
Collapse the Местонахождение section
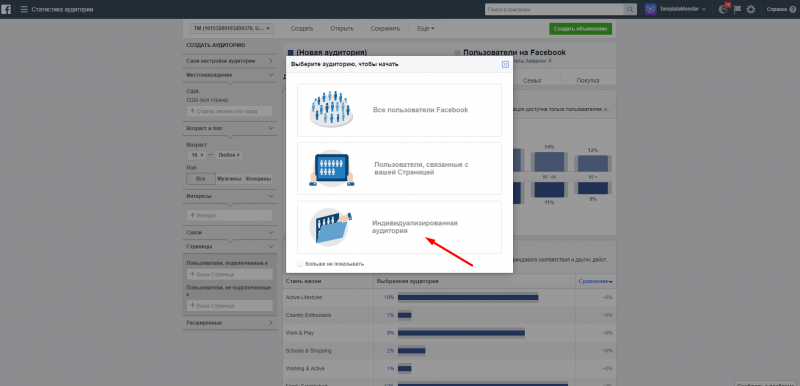[x=230, y=75]
